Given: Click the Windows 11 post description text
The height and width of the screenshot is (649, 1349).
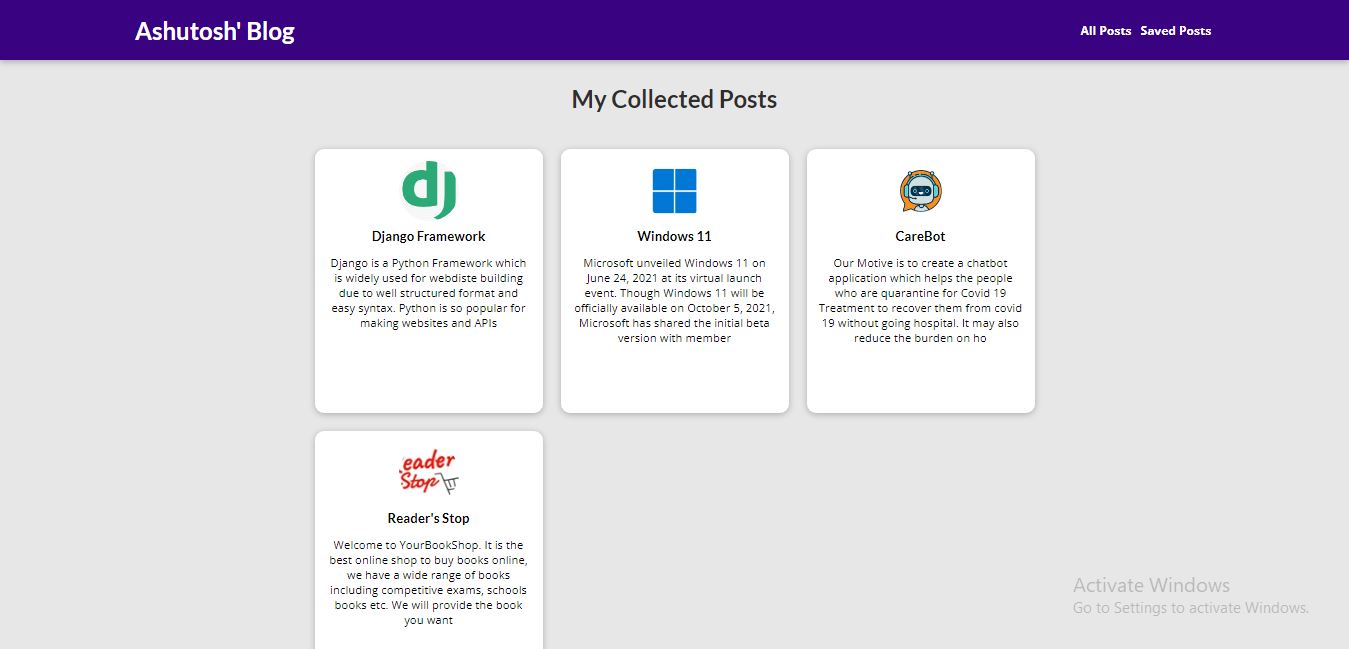Looking at the screenshot, I should click(674, 300).
